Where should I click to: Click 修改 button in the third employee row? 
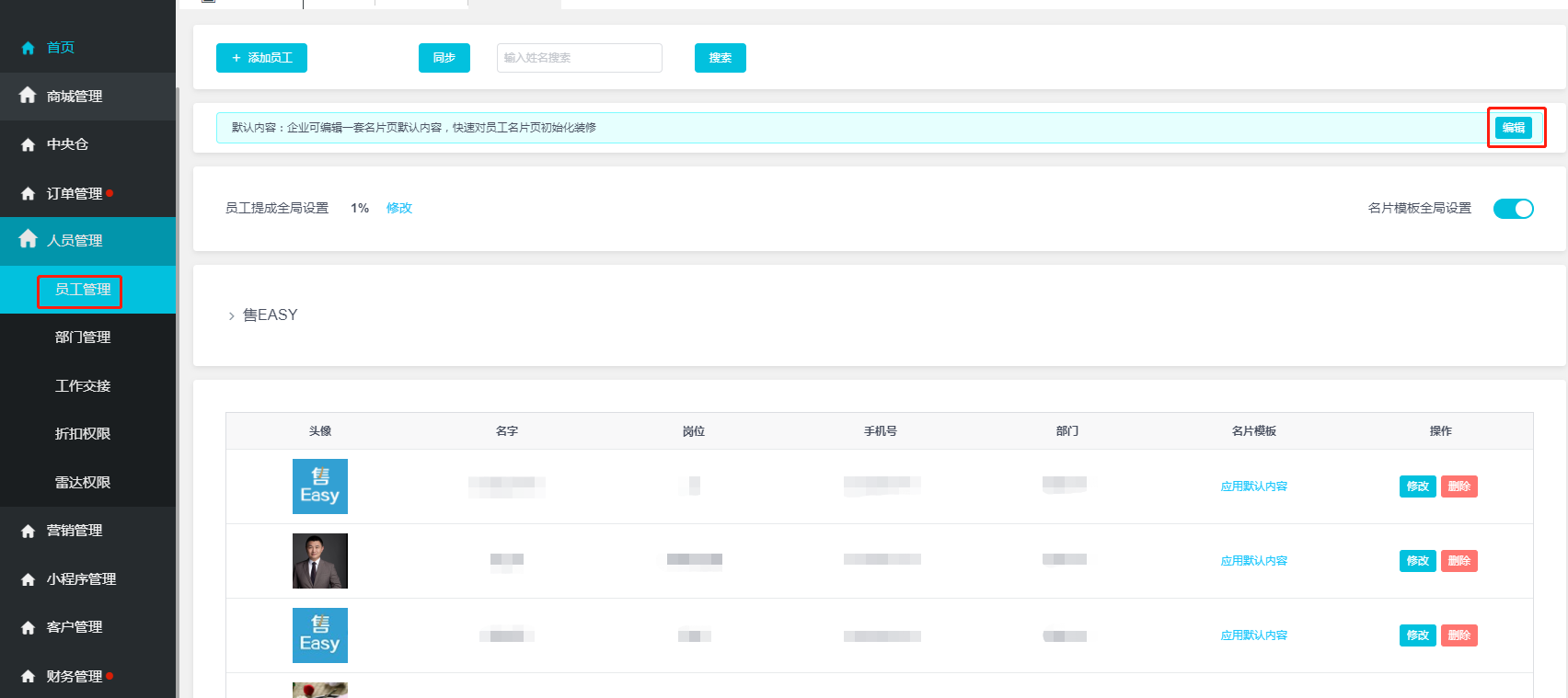click(1418, 635)
